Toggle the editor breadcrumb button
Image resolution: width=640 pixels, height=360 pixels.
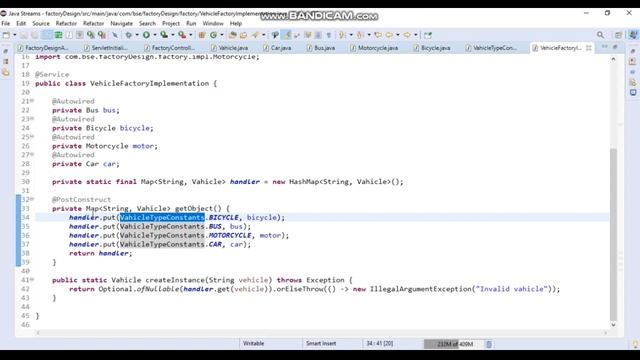coord(275,35)
